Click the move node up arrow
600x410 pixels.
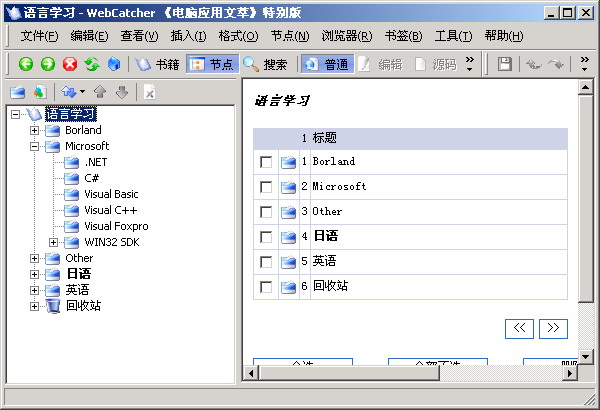click(x=100, y=92)
